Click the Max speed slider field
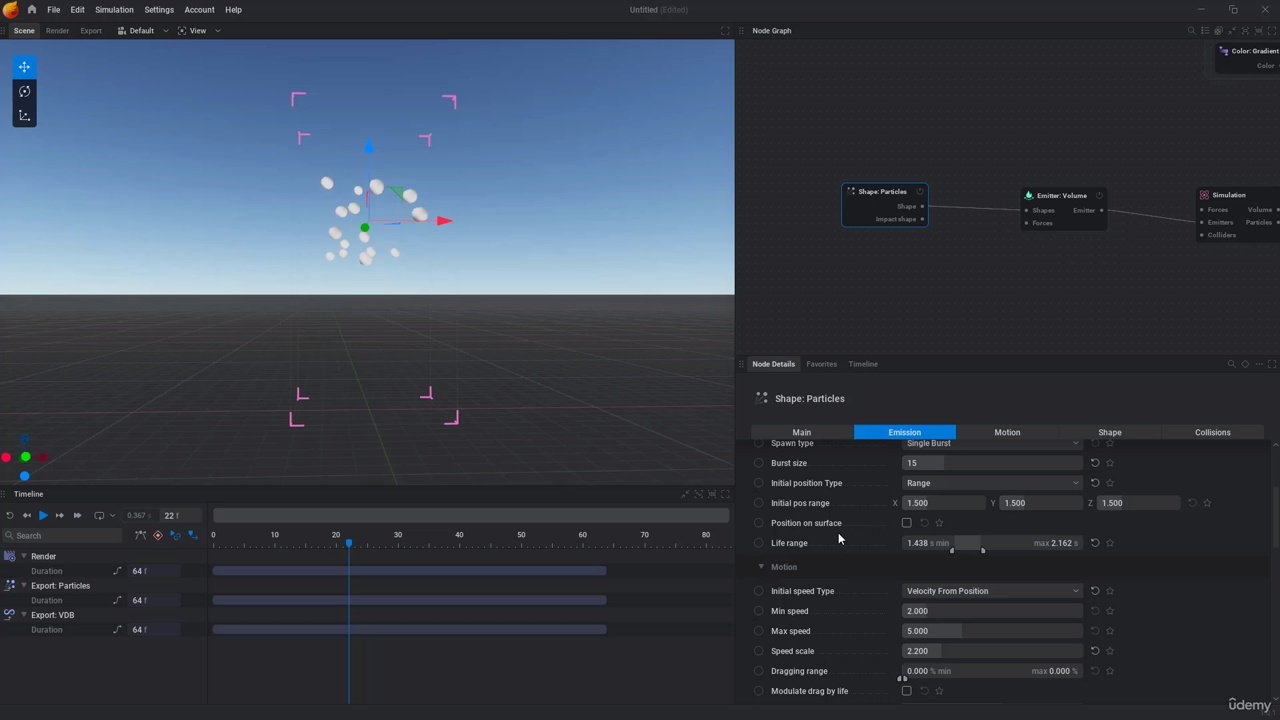This screenshot has width=1280, height=720. tap(992, 631)
